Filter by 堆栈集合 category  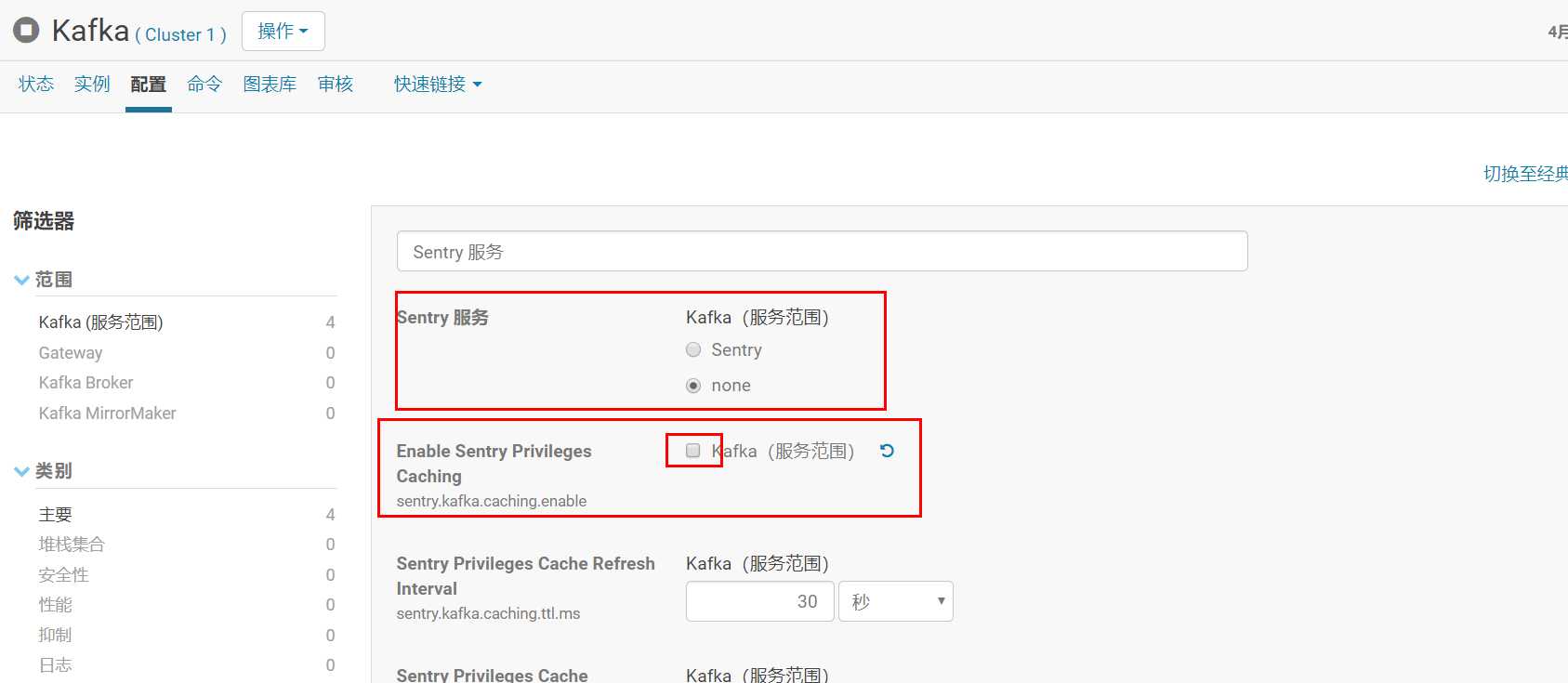tap(72, 545)
